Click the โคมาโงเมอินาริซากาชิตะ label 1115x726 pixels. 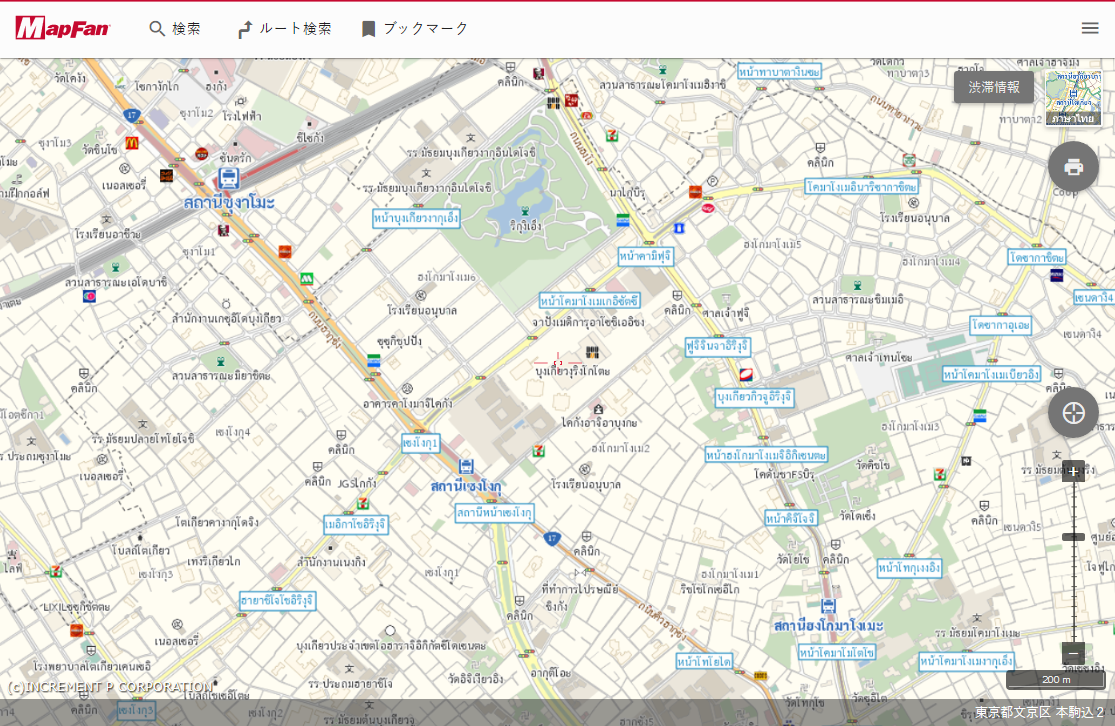[862, 186]
